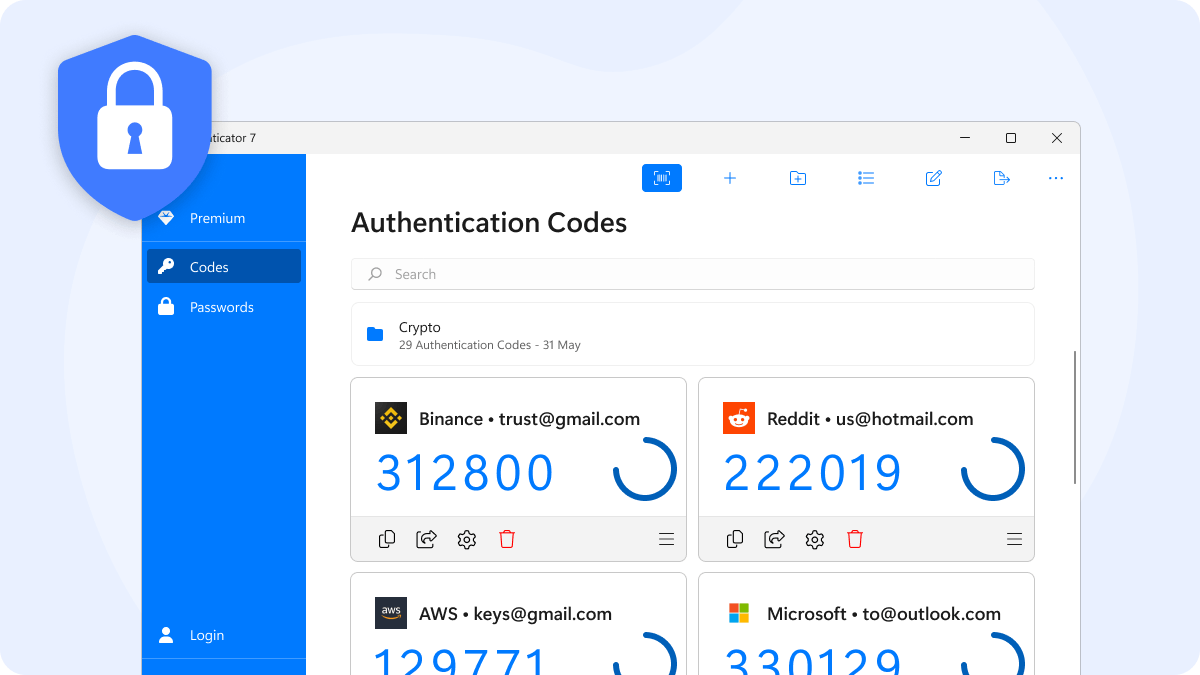Open the more options ellipsis menu
The image size is (1200, 675).
(x=1056, y=178)
